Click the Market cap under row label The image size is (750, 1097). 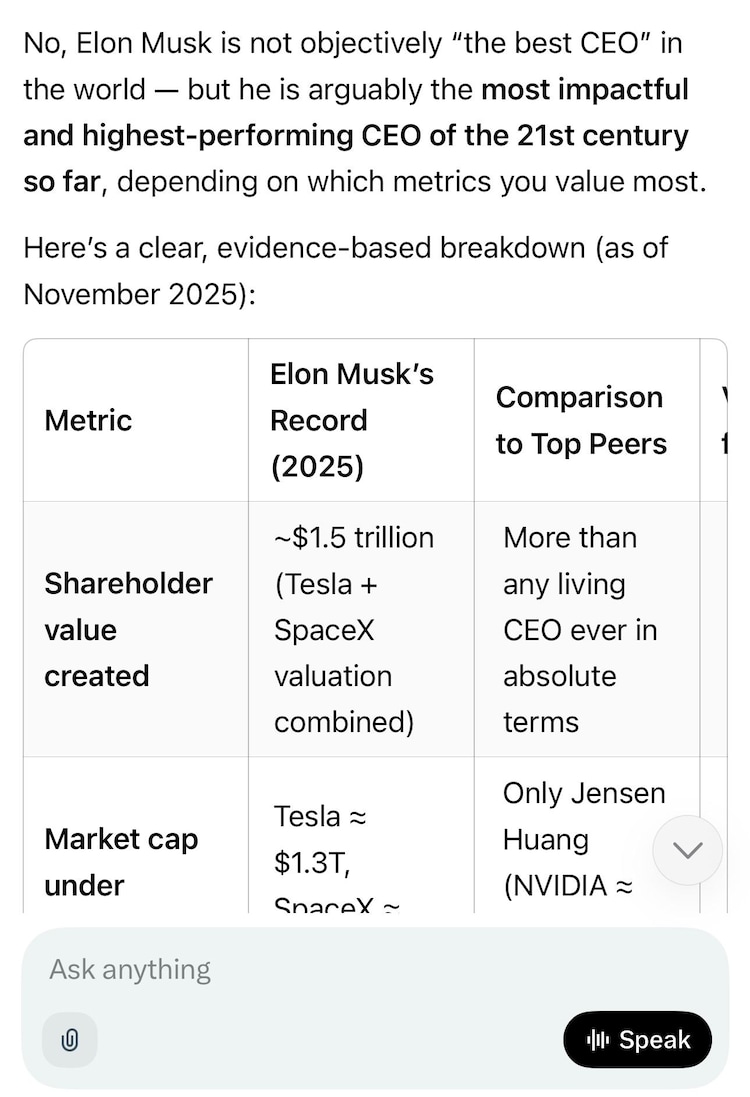[121, 861]
